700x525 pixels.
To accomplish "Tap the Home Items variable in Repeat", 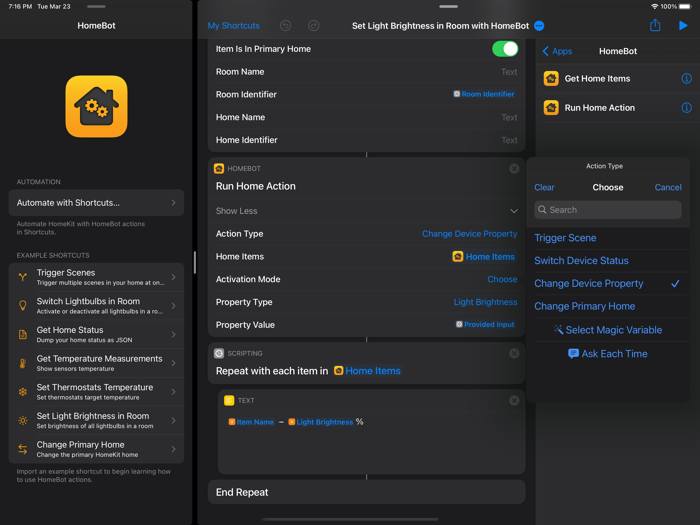I will click(x=367, y=371).
